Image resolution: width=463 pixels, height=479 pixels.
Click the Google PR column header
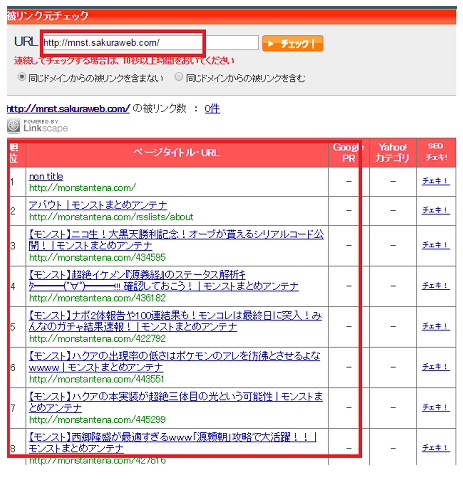tap(349, 153)
